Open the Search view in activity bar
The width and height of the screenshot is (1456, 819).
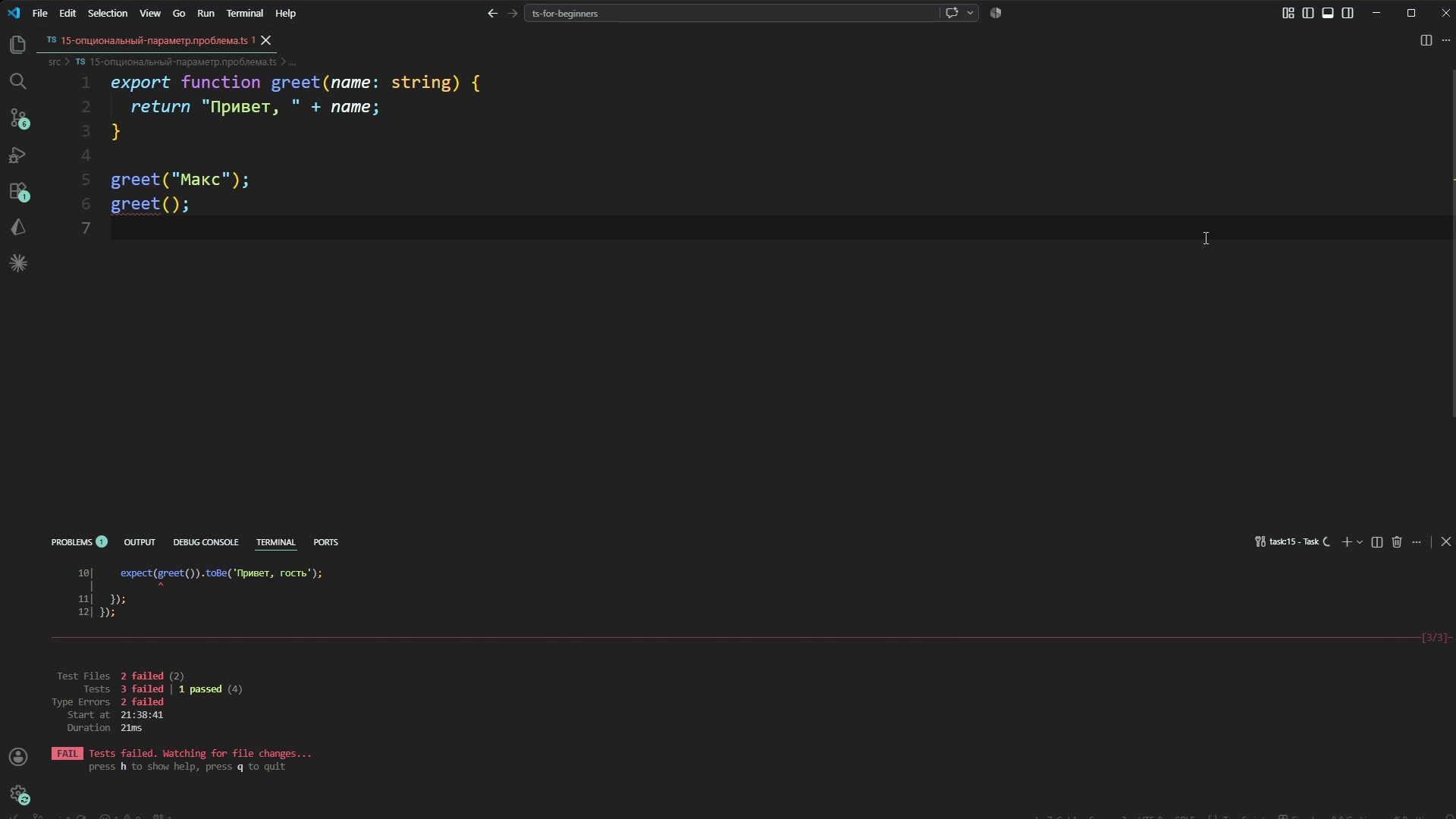point(18,81)
